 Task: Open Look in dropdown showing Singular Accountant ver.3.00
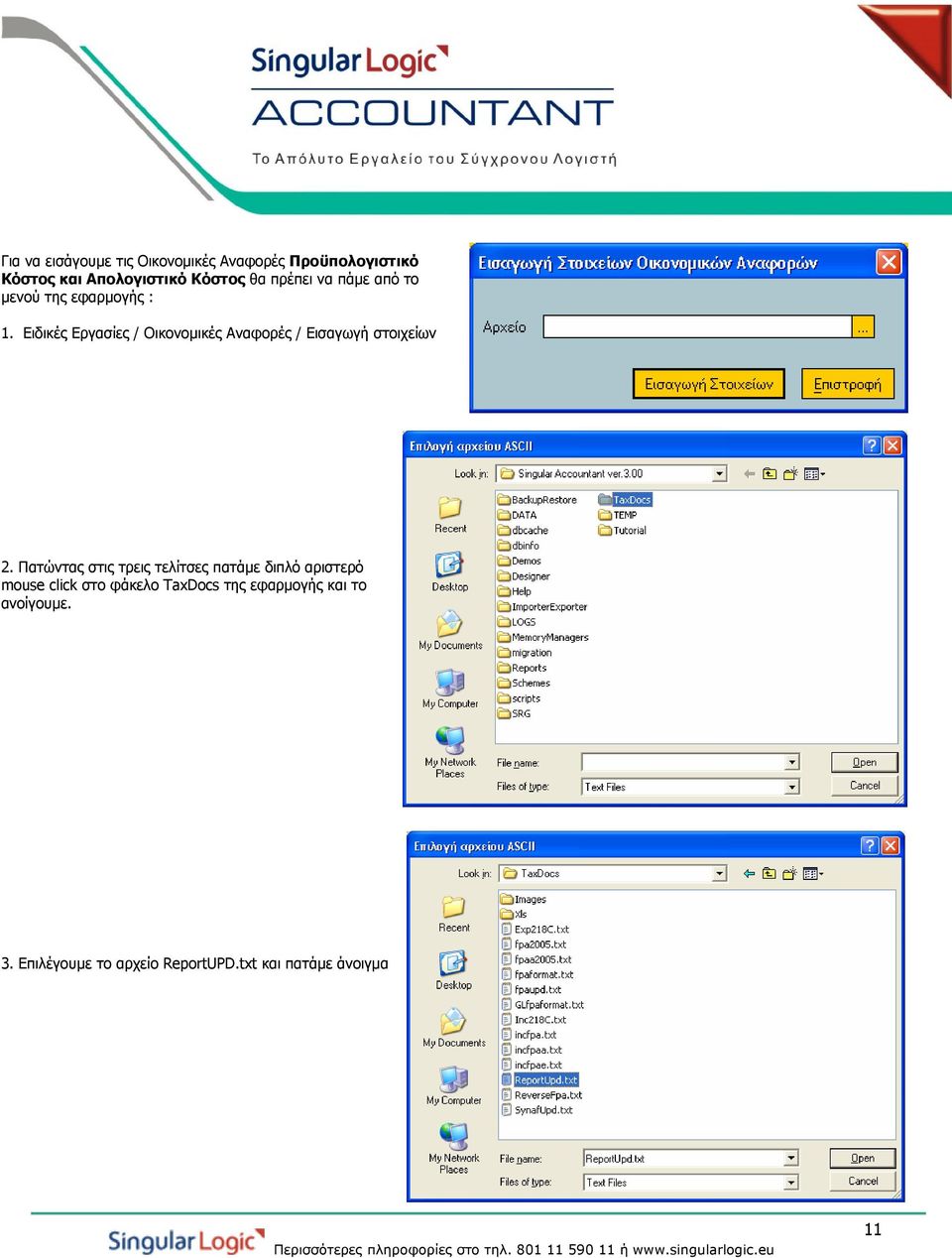(x=720, y=474)
